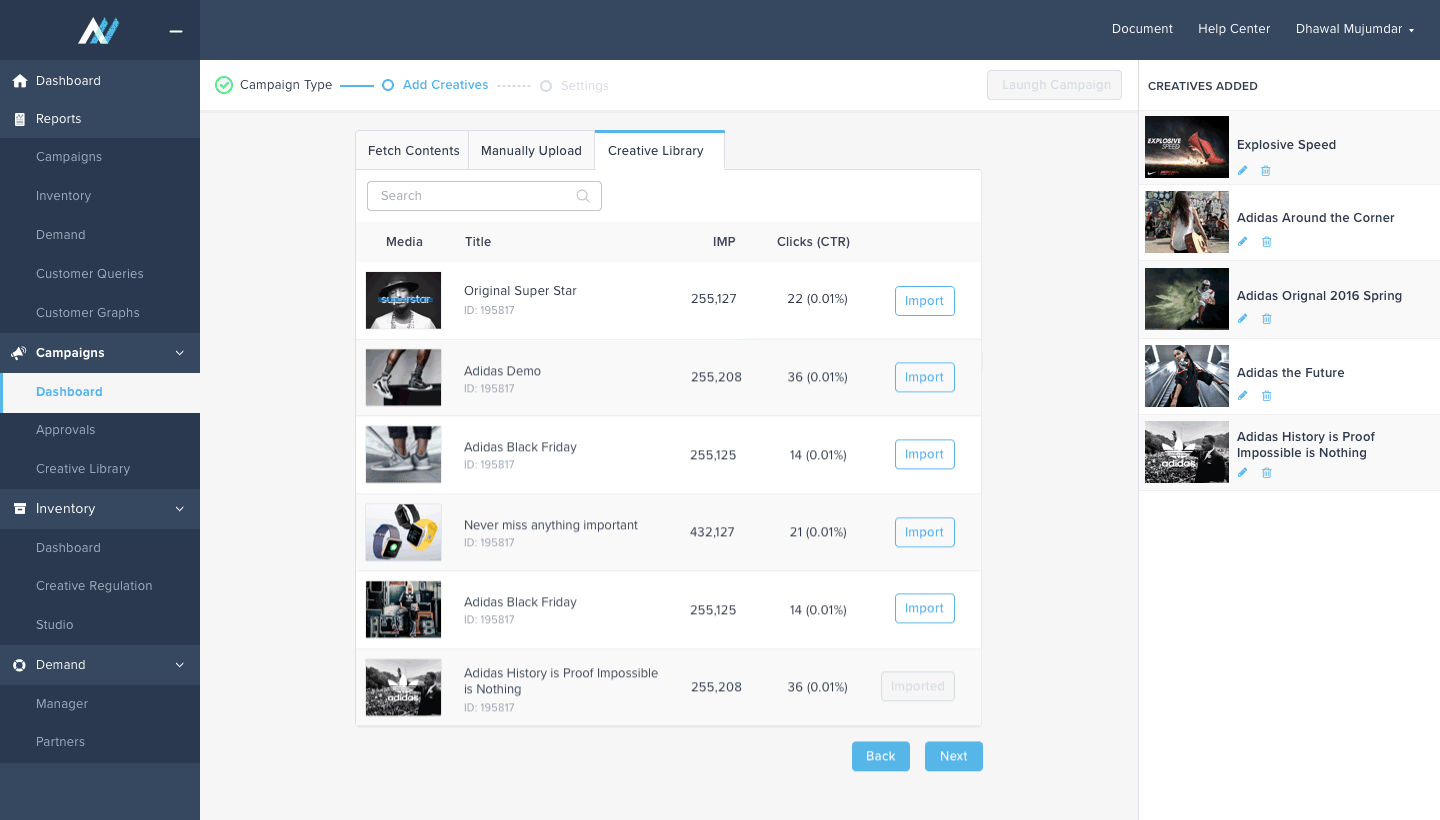The height and width of the screenshot is (820, 1440).
Task: Click the Imported button for Adidas History
Action: (x=918, y=687)
